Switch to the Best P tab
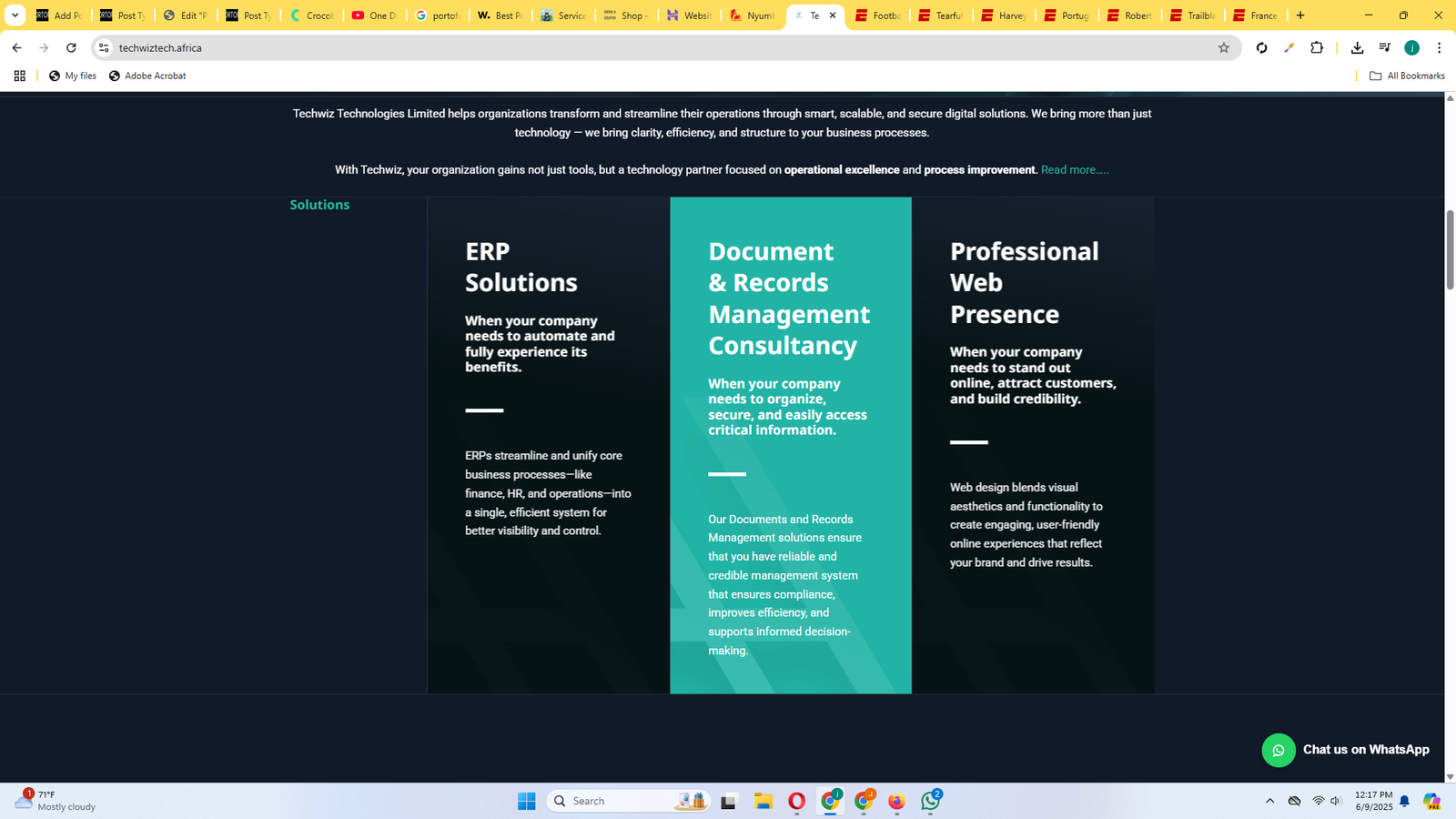1456x819 pixels. (500, 15)
